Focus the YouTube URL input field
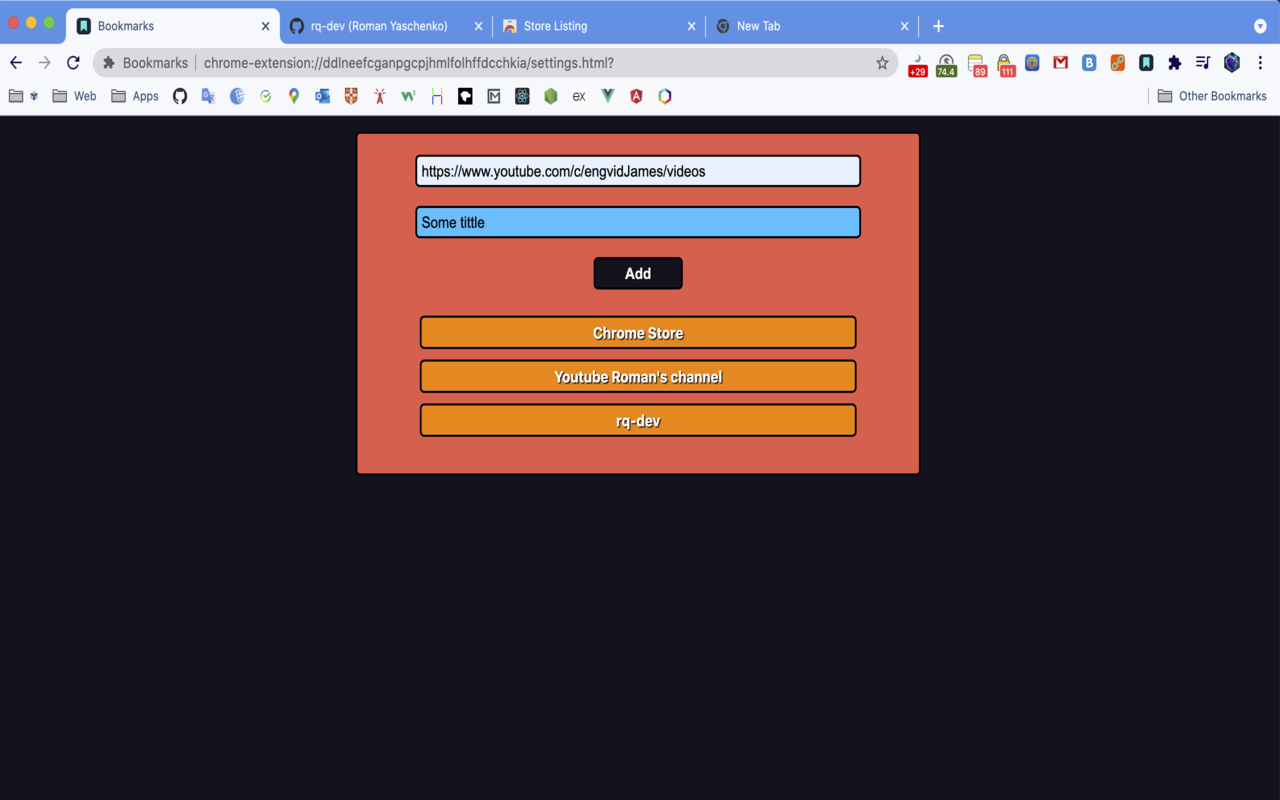This screenshot has height=800, width=1280. 638,171
